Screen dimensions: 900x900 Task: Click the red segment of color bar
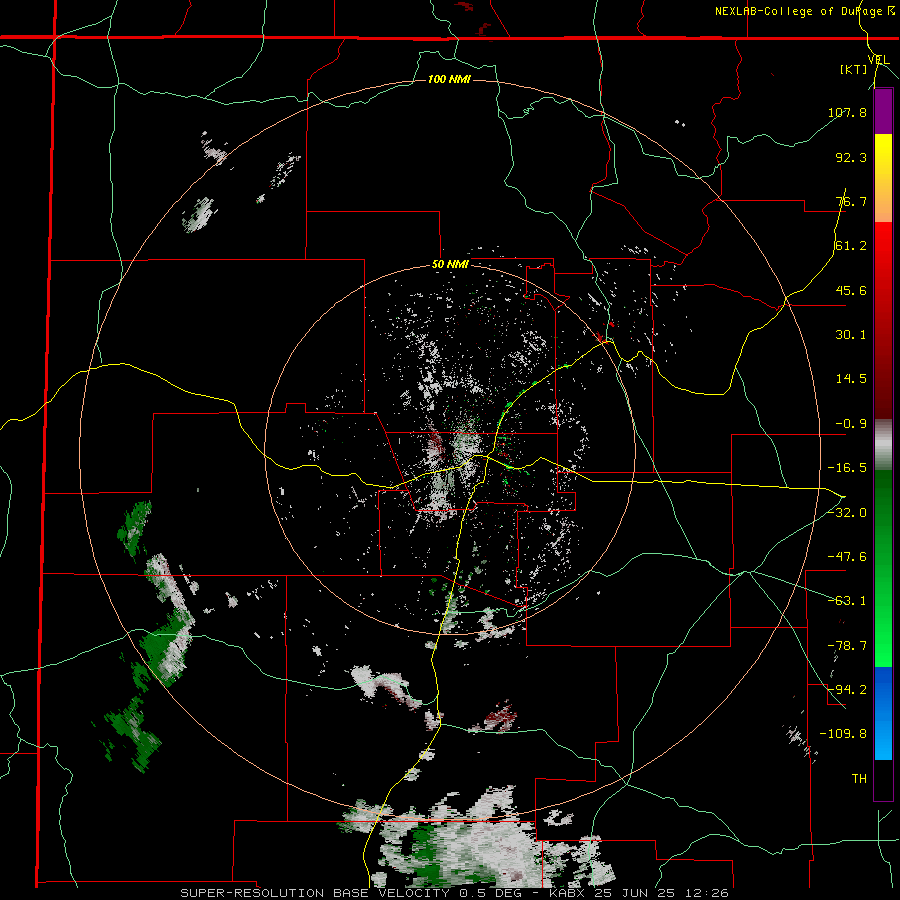pos(883,320)
